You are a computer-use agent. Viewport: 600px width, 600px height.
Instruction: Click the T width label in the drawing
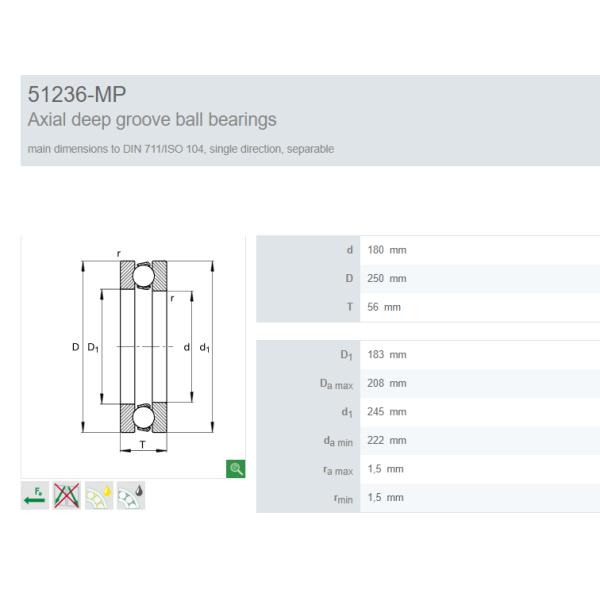coord(142,445)
